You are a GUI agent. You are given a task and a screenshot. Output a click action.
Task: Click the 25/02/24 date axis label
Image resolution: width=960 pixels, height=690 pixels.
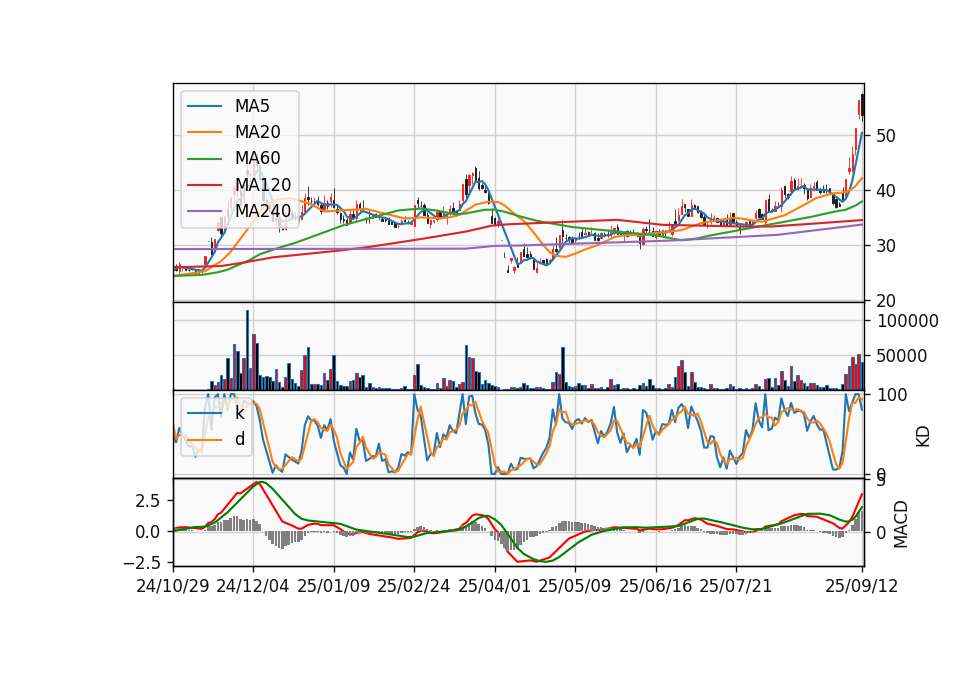click(414, 587)
